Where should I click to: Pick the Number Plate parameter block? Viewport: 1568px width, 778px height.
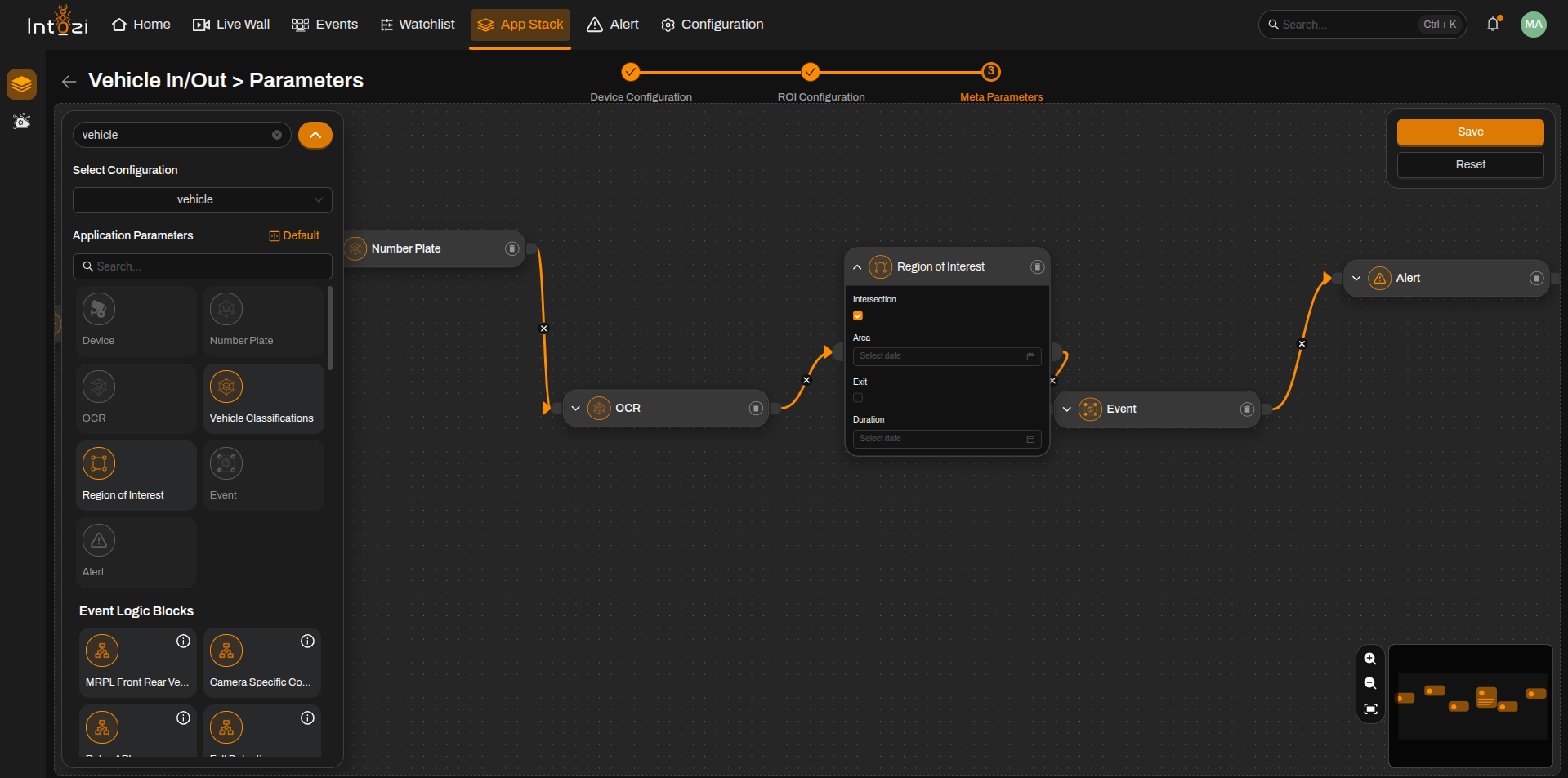coord(263,320)
